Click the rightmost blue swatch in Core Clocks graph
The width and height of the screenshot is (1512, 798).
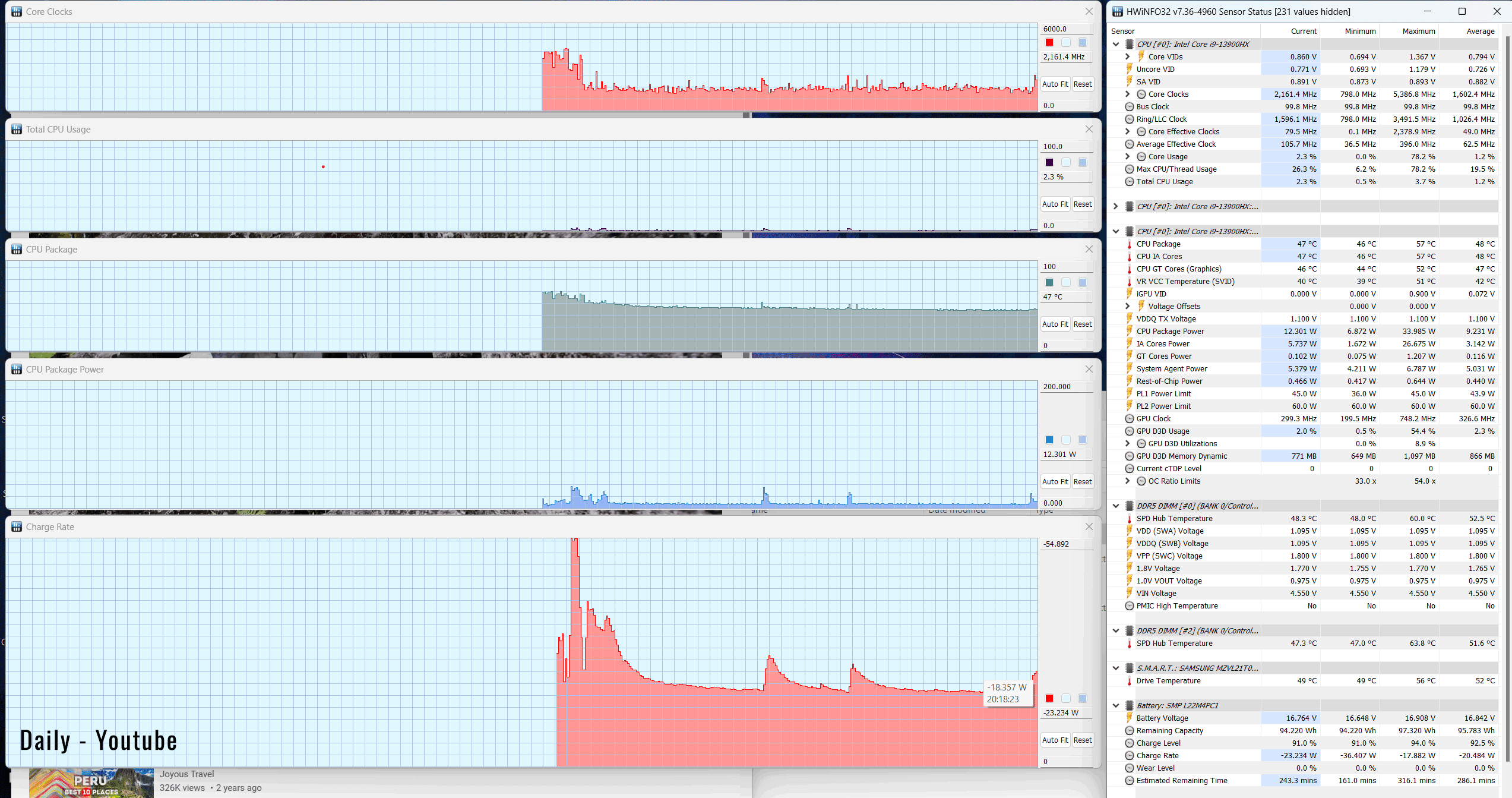(x=1083, y=42)
